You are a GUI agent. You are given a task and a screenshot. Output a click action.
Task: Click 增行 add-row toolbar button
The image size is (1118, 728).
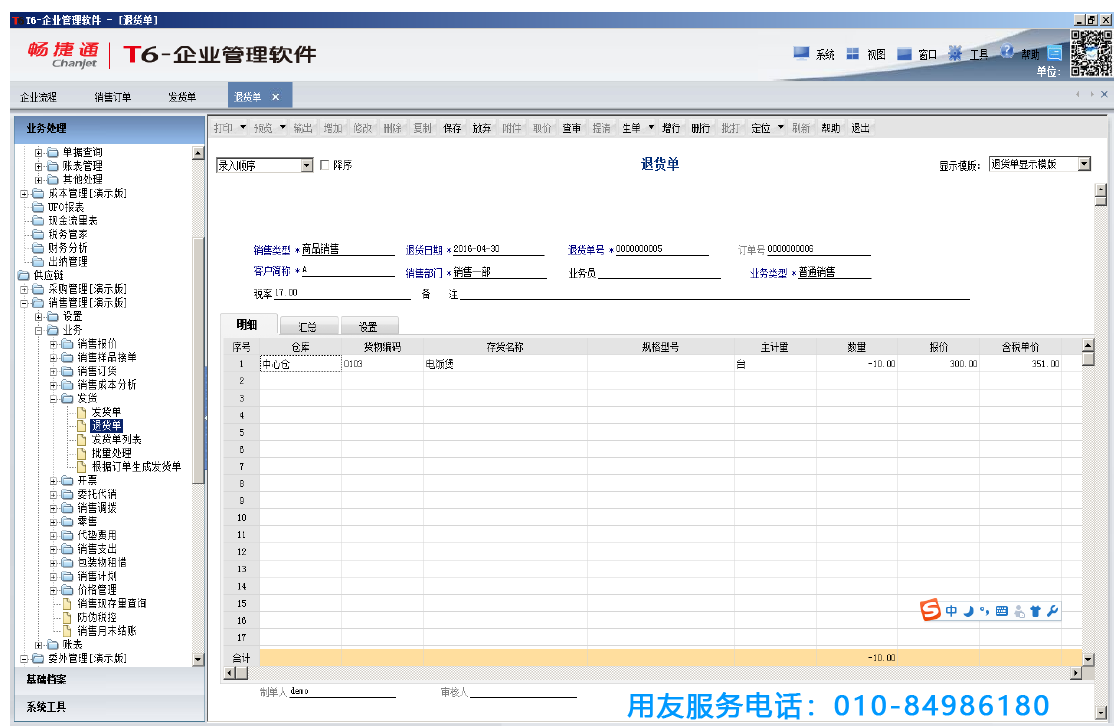tap(671, 128)
